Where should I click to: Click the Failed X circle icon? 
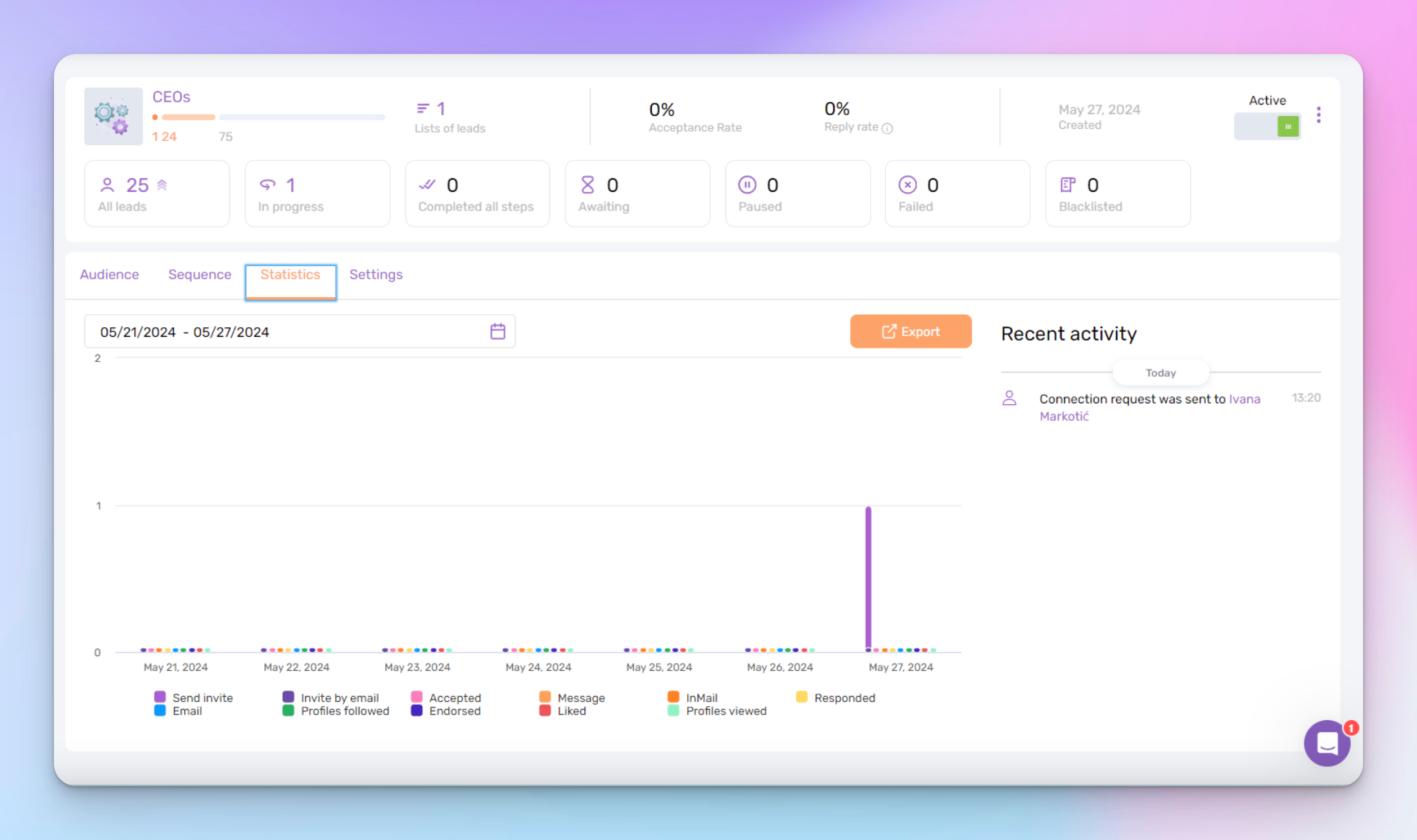(x=907, y=185)
